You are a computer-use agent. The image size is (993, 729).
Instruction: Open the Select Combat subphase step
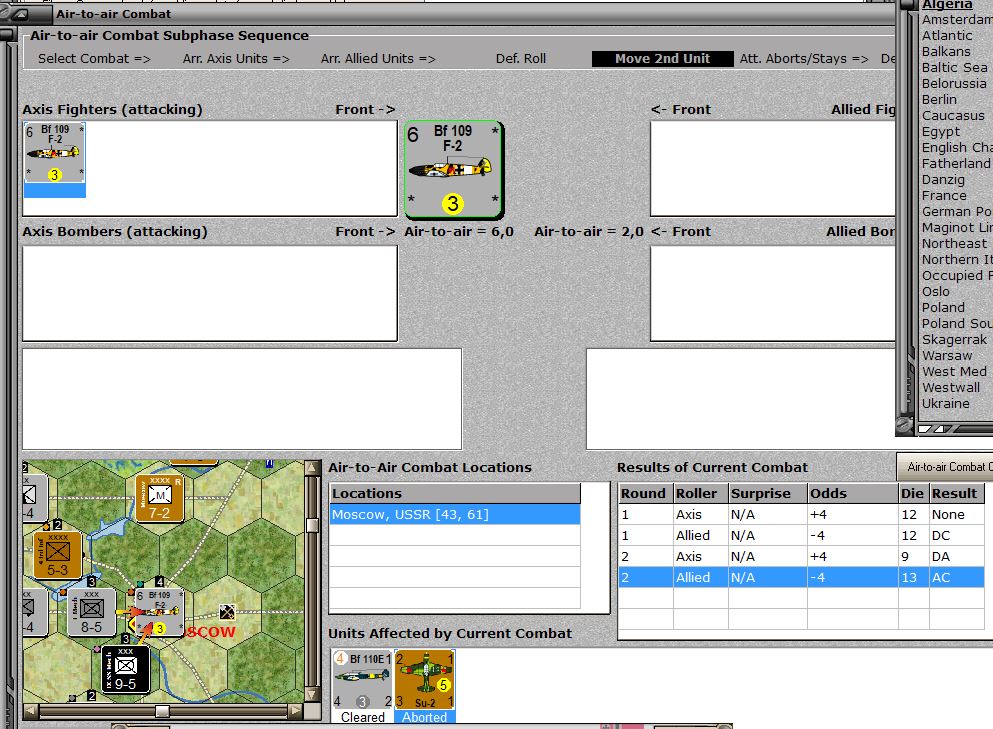pyautogui.click(x=94, y=58)
